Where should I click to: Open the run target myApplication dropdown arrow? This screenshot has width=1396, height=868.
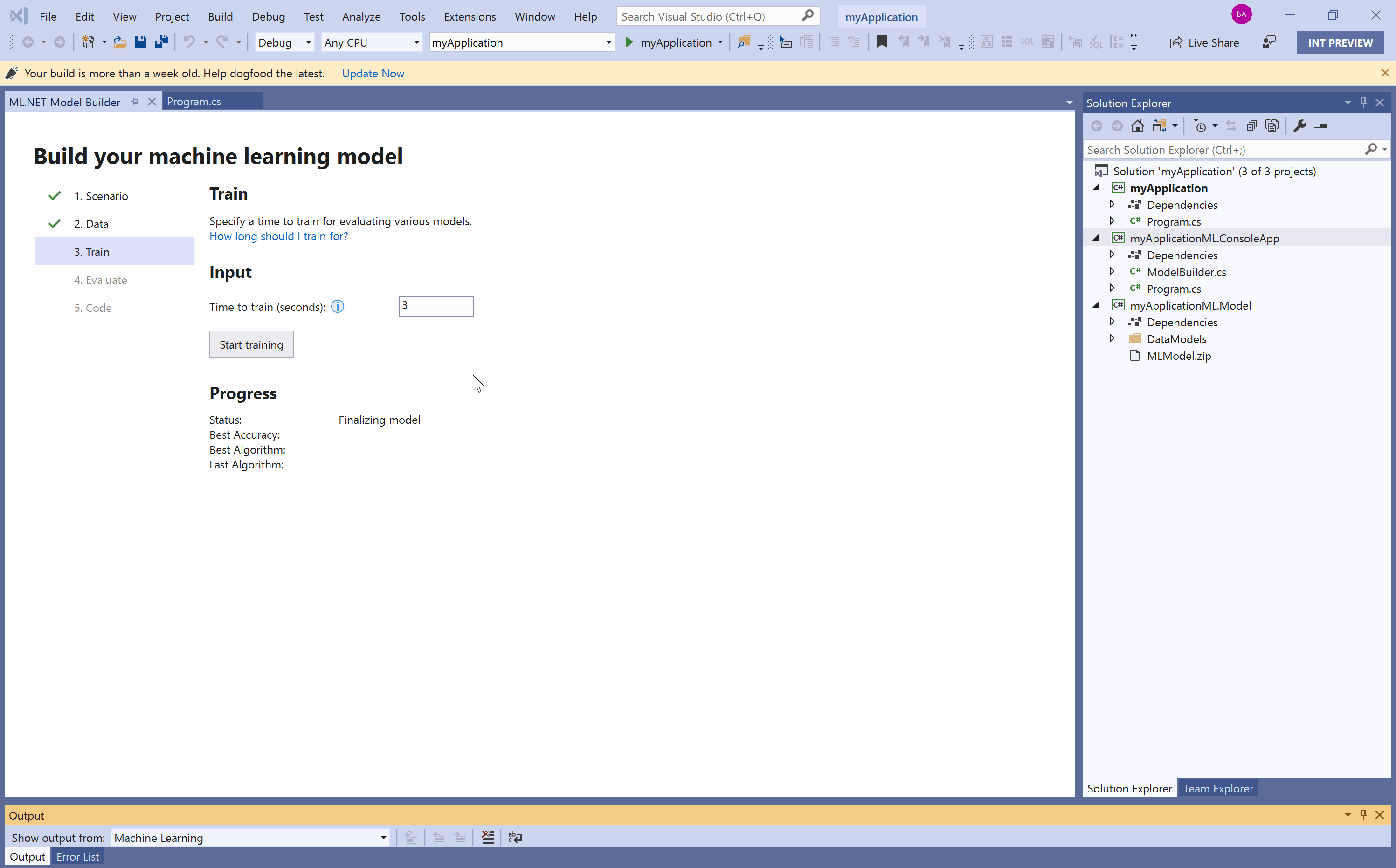pos(720,42)
